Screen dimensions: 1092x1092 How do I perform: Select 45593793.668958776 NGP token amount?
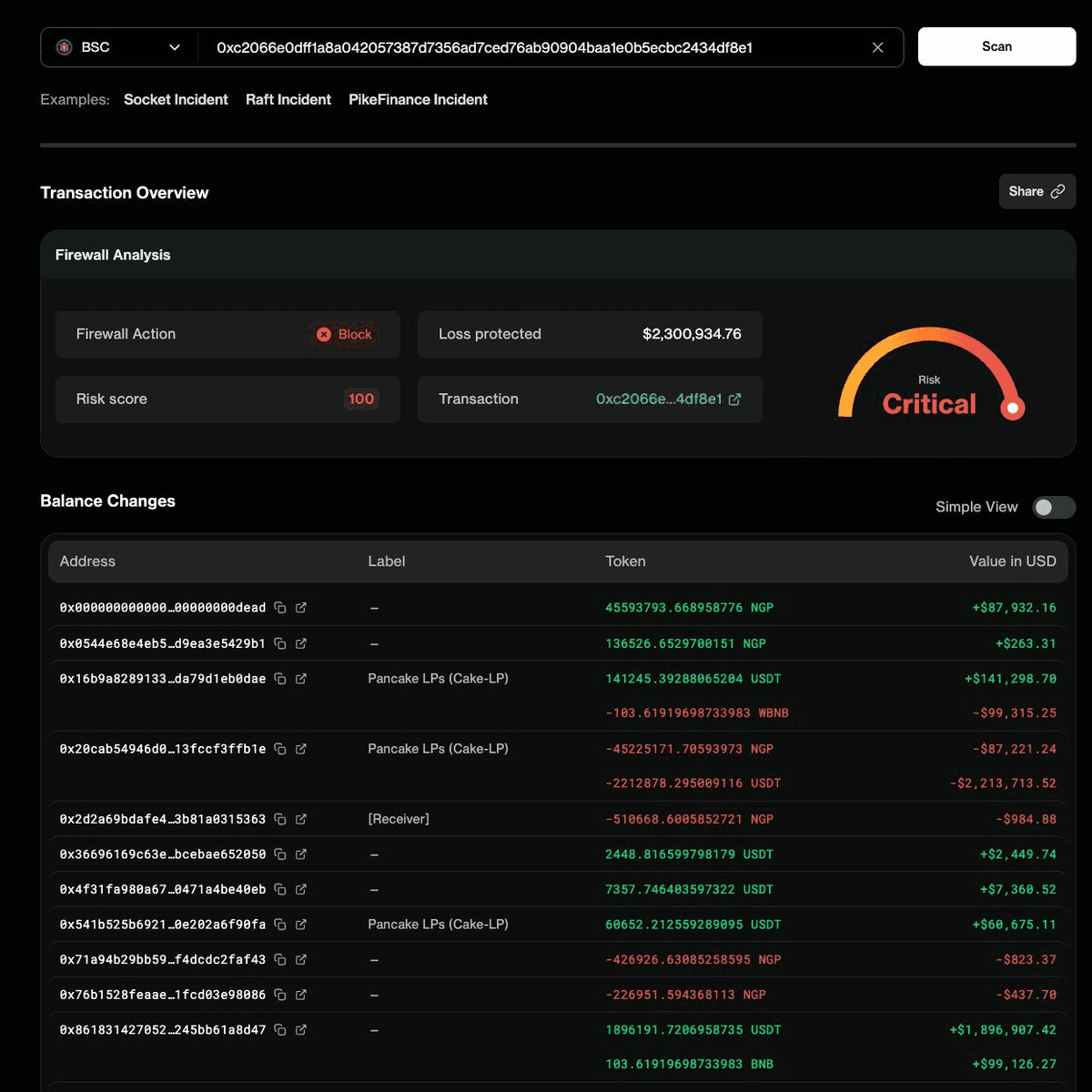tap(689, 608)
